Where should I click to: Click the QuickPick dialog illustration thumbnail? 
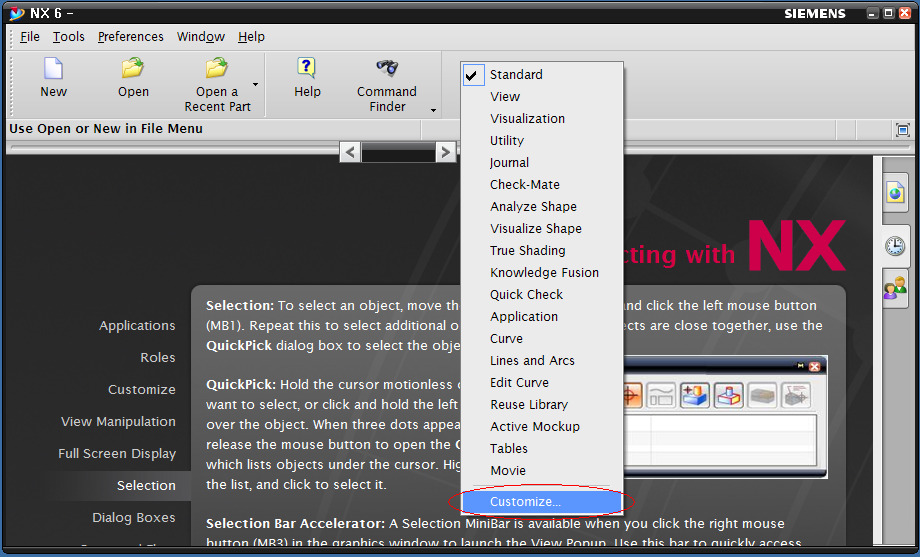(x=725, y=417)
